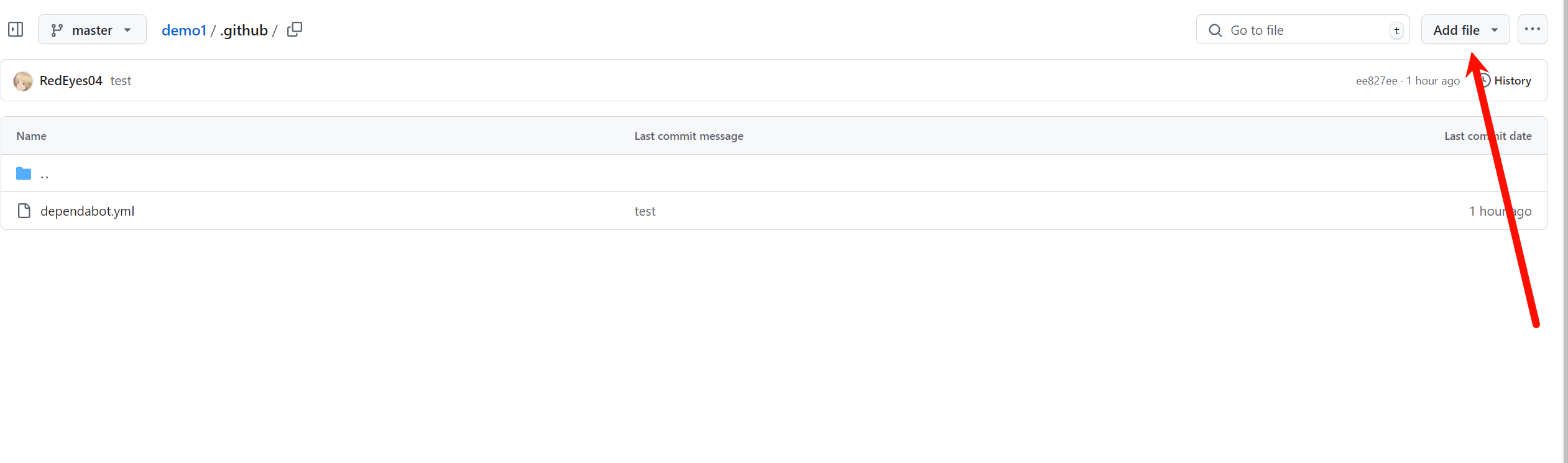
Task: Click the .github breadcrumb folder name
Action: click(x=244, y=30)
